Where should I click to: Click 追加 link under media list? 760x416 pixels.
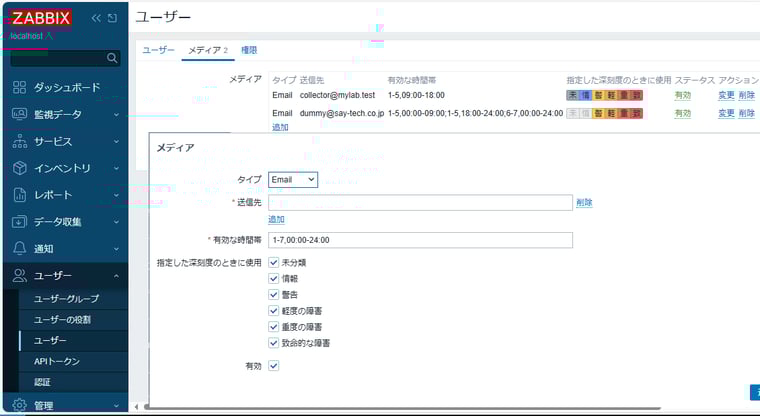280,127
